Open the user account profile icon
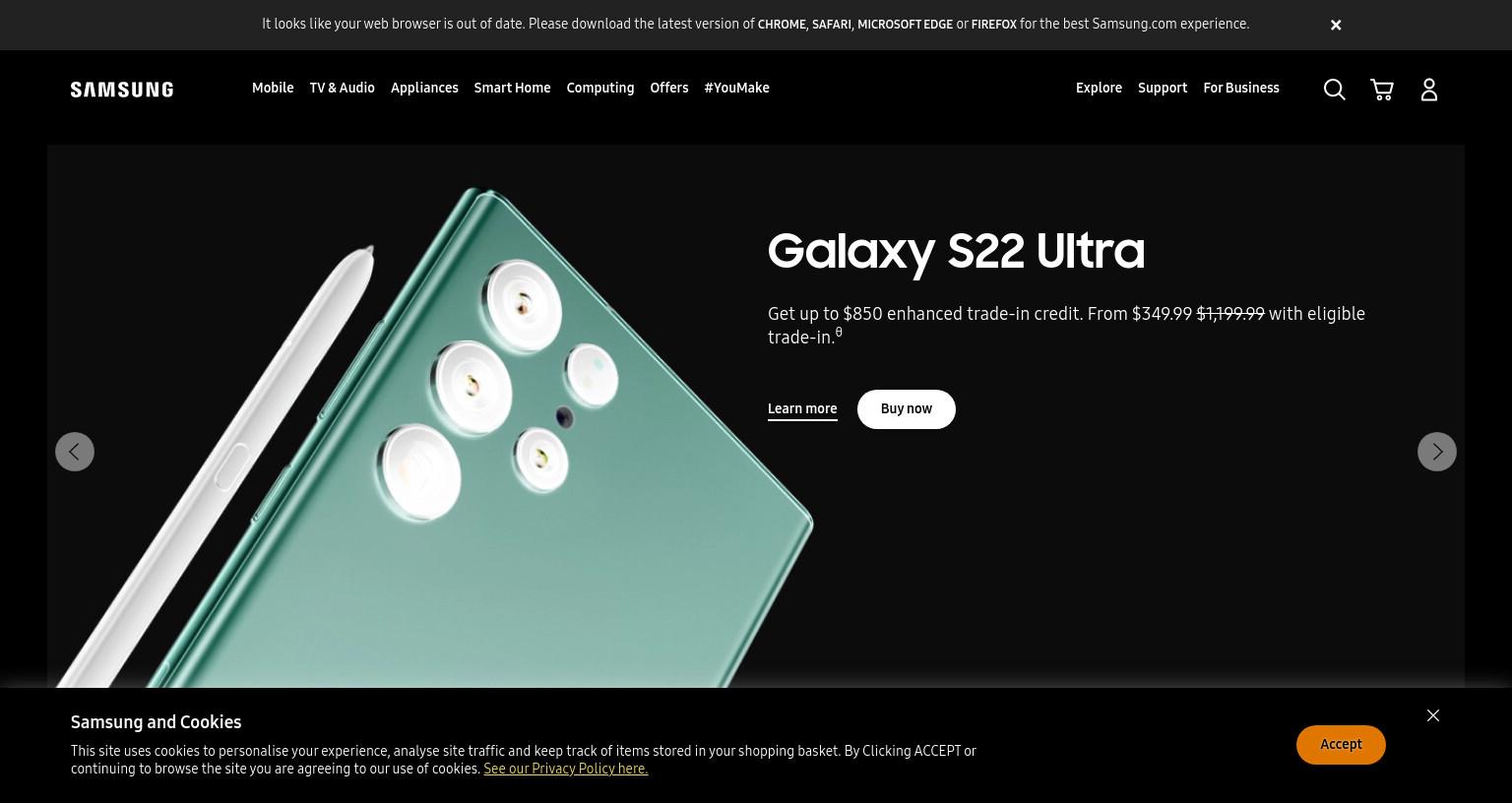 tap(1429, 90)
